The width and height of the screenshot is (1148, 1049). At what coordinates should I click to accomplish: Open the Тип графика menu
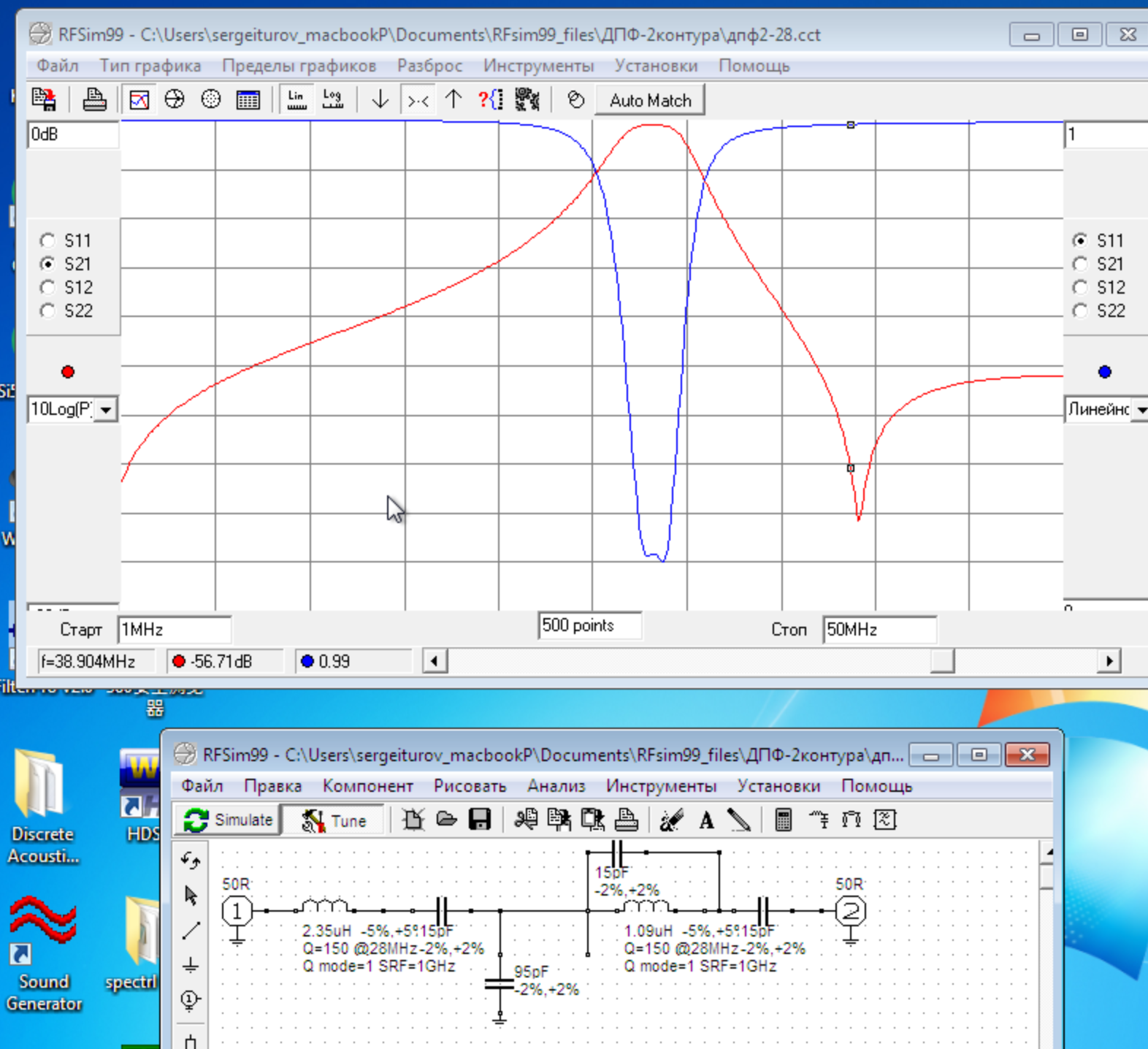pyautogui.click(x=150, y=66)
